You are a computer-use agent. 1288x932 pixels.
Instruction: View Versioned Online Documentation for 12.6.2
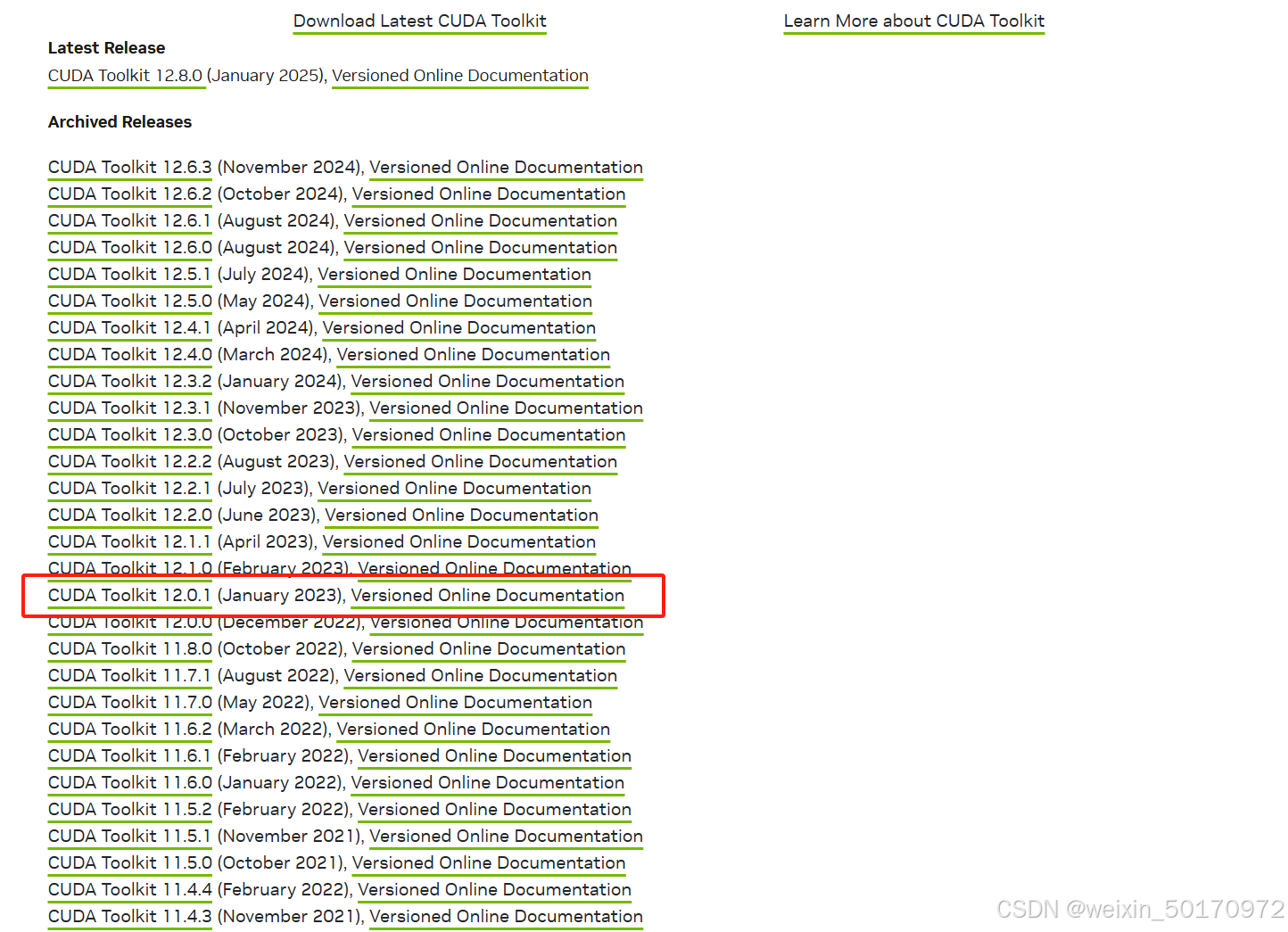click(x=489, y=194)
